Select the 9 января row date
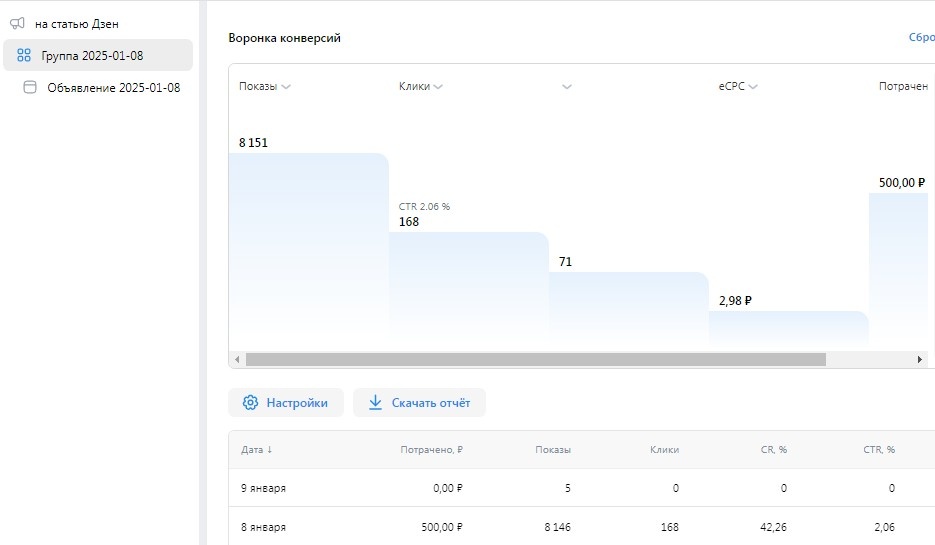935x545 pixels. tap(263, 488)
